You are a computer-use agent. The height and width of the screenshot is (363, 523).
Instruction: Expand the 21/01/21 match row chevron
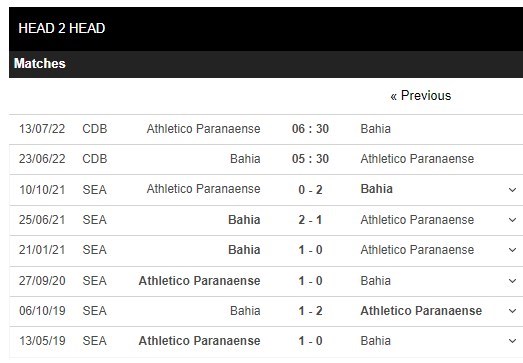pos(512,250)
